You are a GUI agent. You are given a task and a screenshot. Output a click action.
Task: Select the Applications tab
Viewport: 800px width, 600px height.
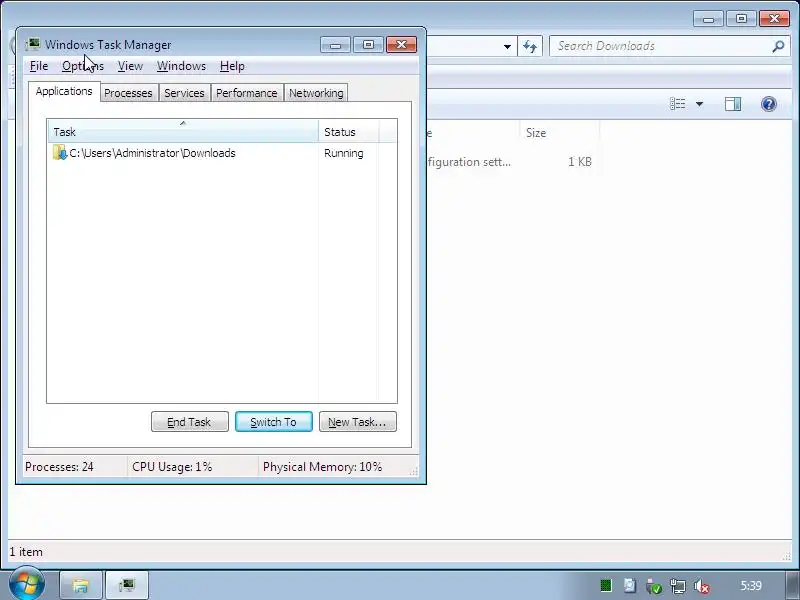(64, 91)
